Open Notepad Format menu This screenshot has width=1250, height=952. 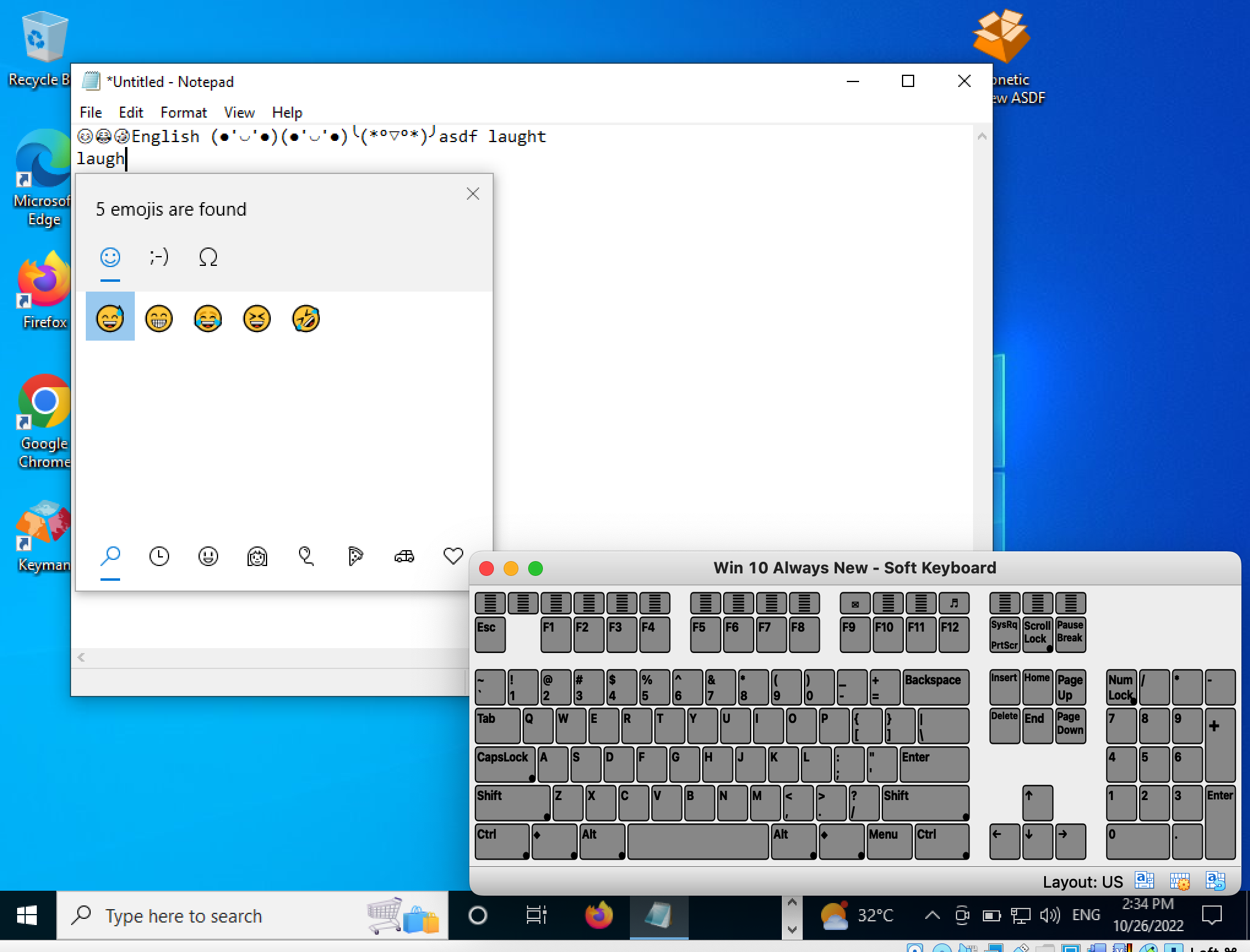pos(183,113)
